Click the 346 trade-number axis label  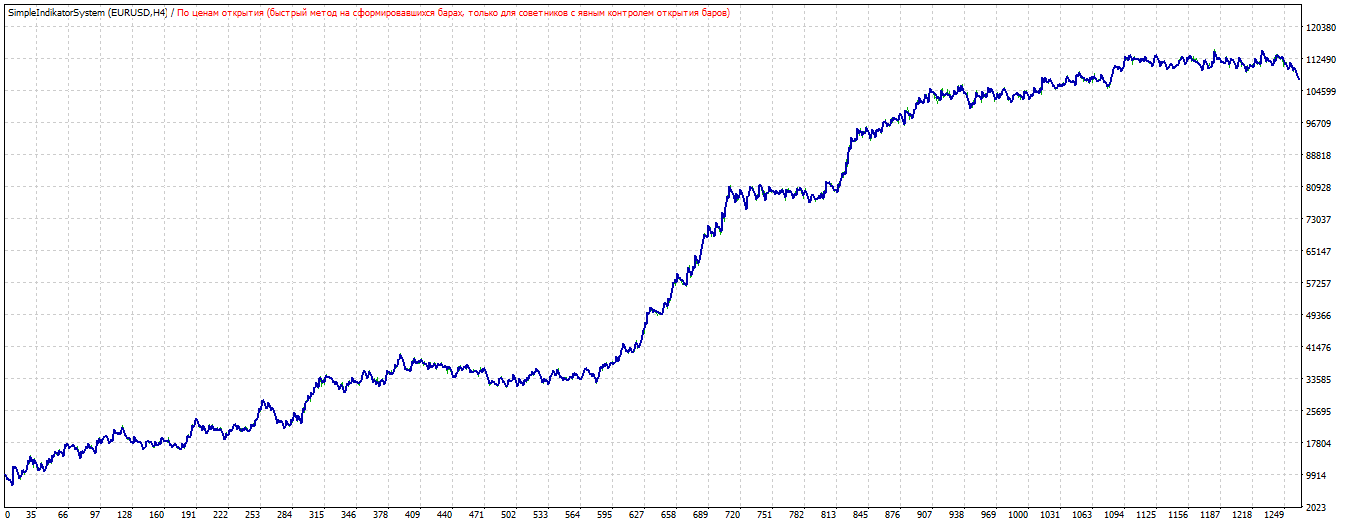tap(348, 516)
